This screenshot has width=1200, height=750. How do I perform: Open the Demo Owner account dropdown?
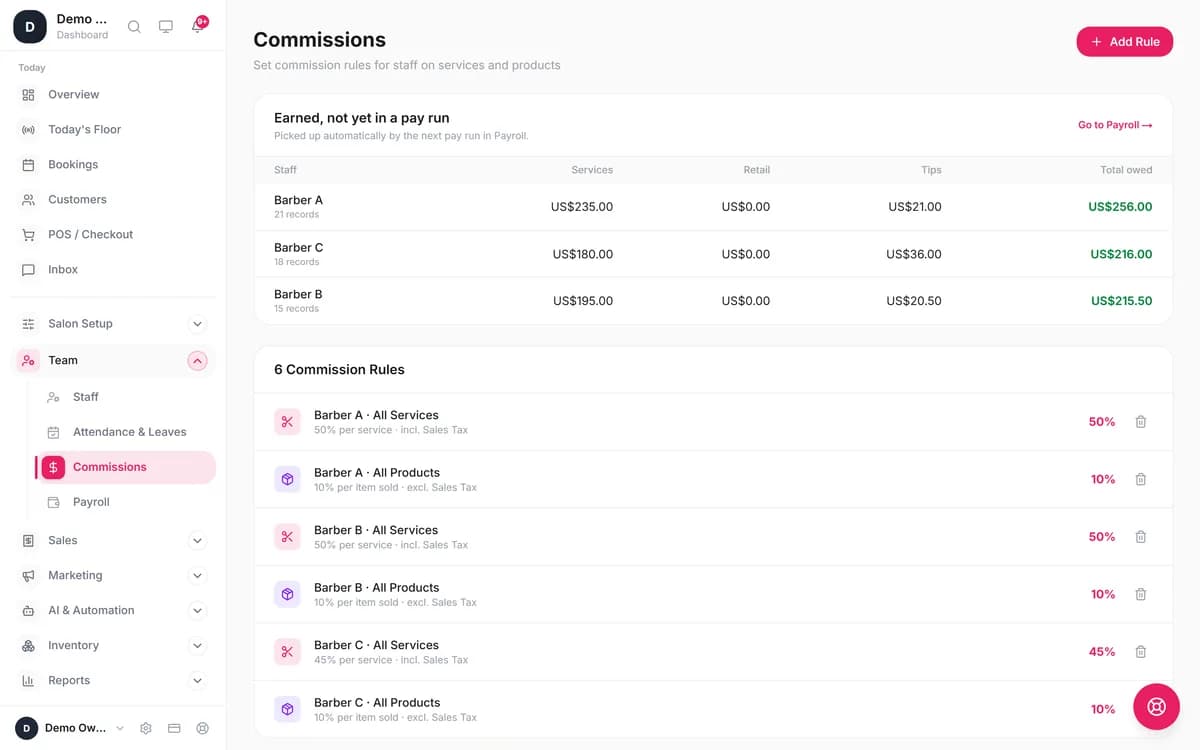(70, 728)
